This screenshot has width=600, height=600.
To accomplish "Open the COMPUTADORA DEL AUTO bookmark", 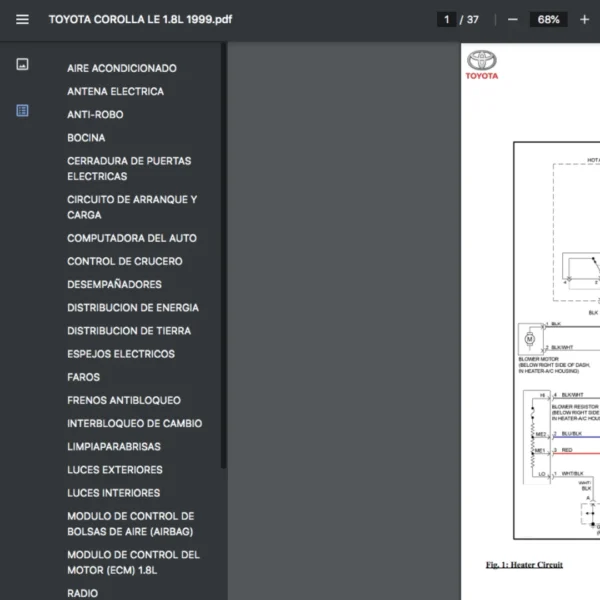I will point(132,238).
